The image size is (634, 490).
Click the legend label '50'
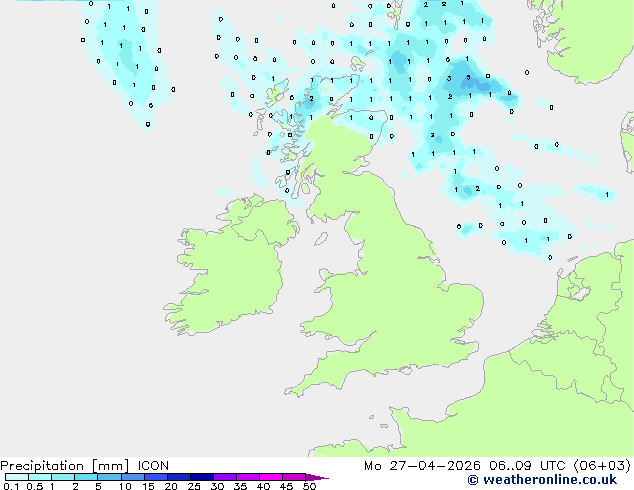pos(309,486)
